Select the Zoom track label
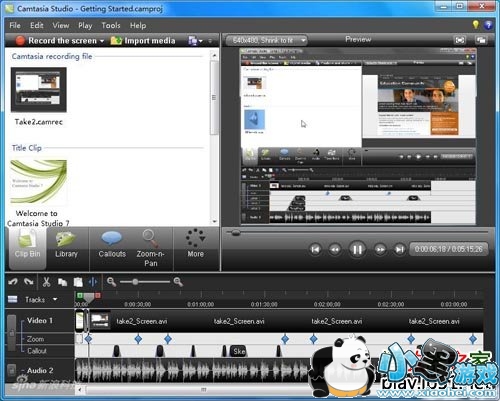 35,339
